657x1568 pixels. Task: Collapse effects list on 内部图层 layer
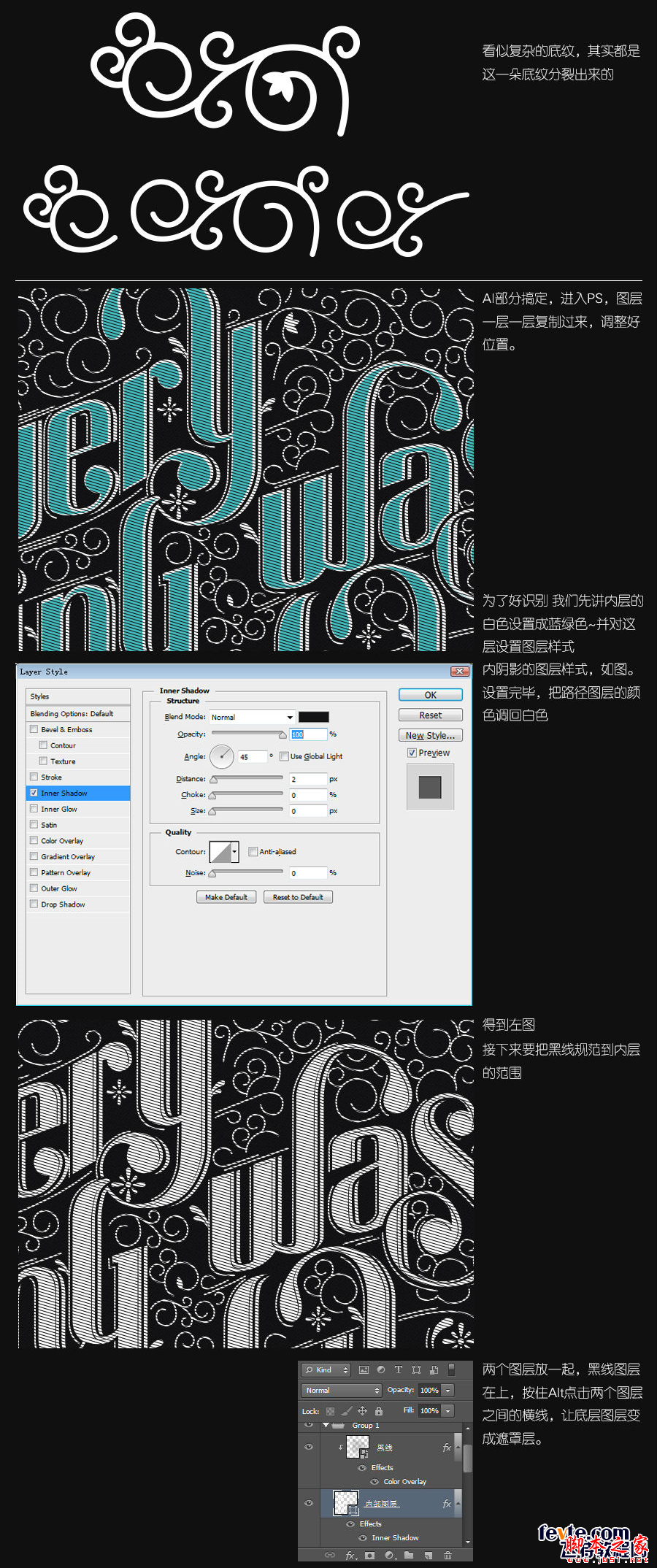tap(458, 1504)
